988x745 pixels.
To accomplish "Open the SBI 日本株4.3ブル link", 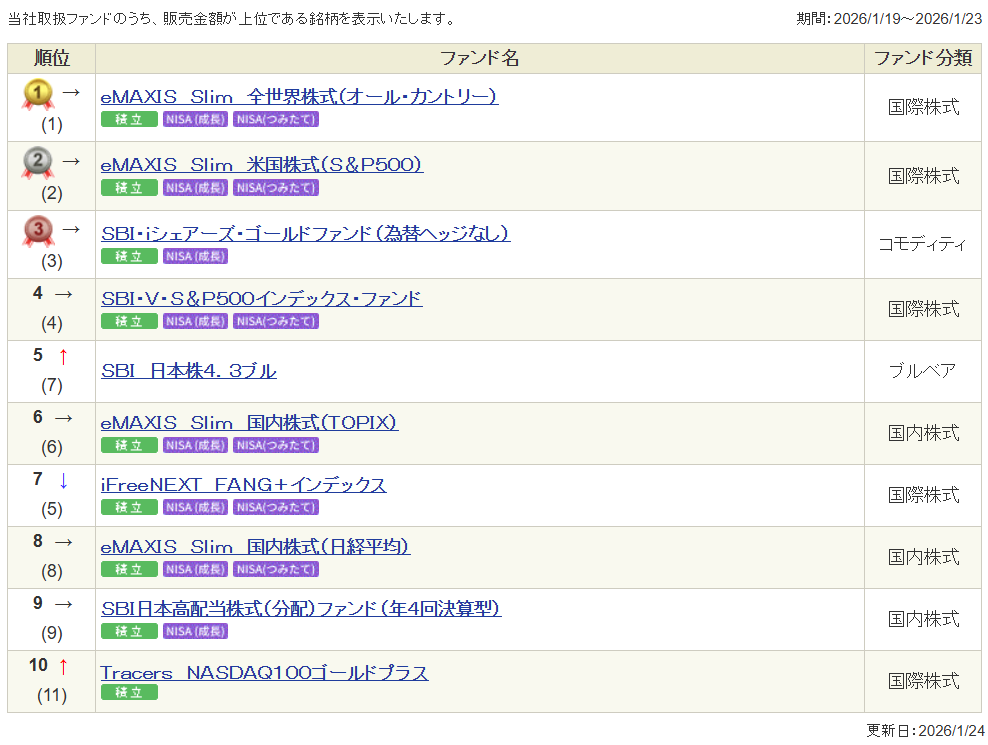I will click(x=189, y=371).
